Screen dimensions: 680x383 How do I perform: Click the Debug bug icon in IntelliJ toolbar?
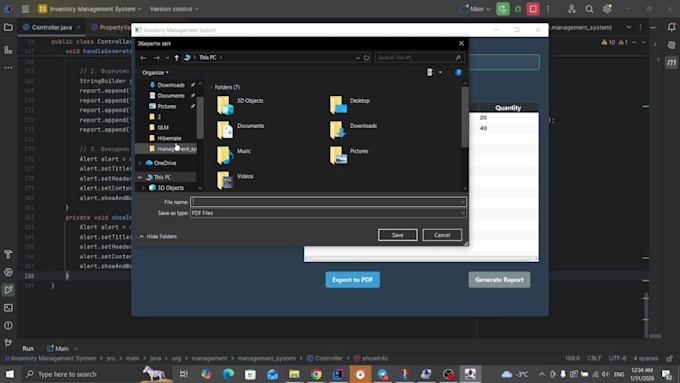click(518, 9)
